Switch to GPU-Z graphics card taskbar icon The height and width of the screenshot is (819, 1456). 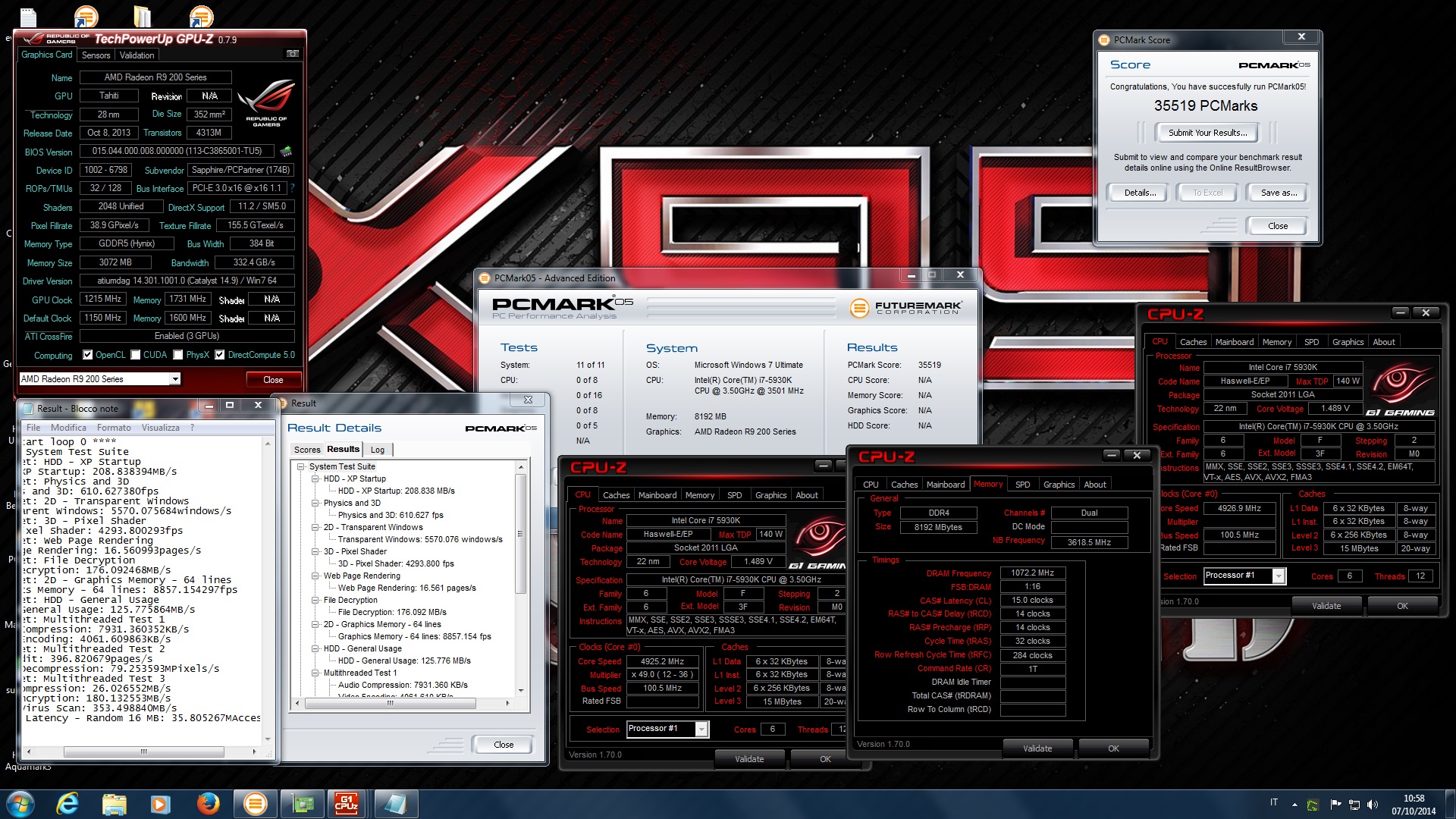coord(303,804)
